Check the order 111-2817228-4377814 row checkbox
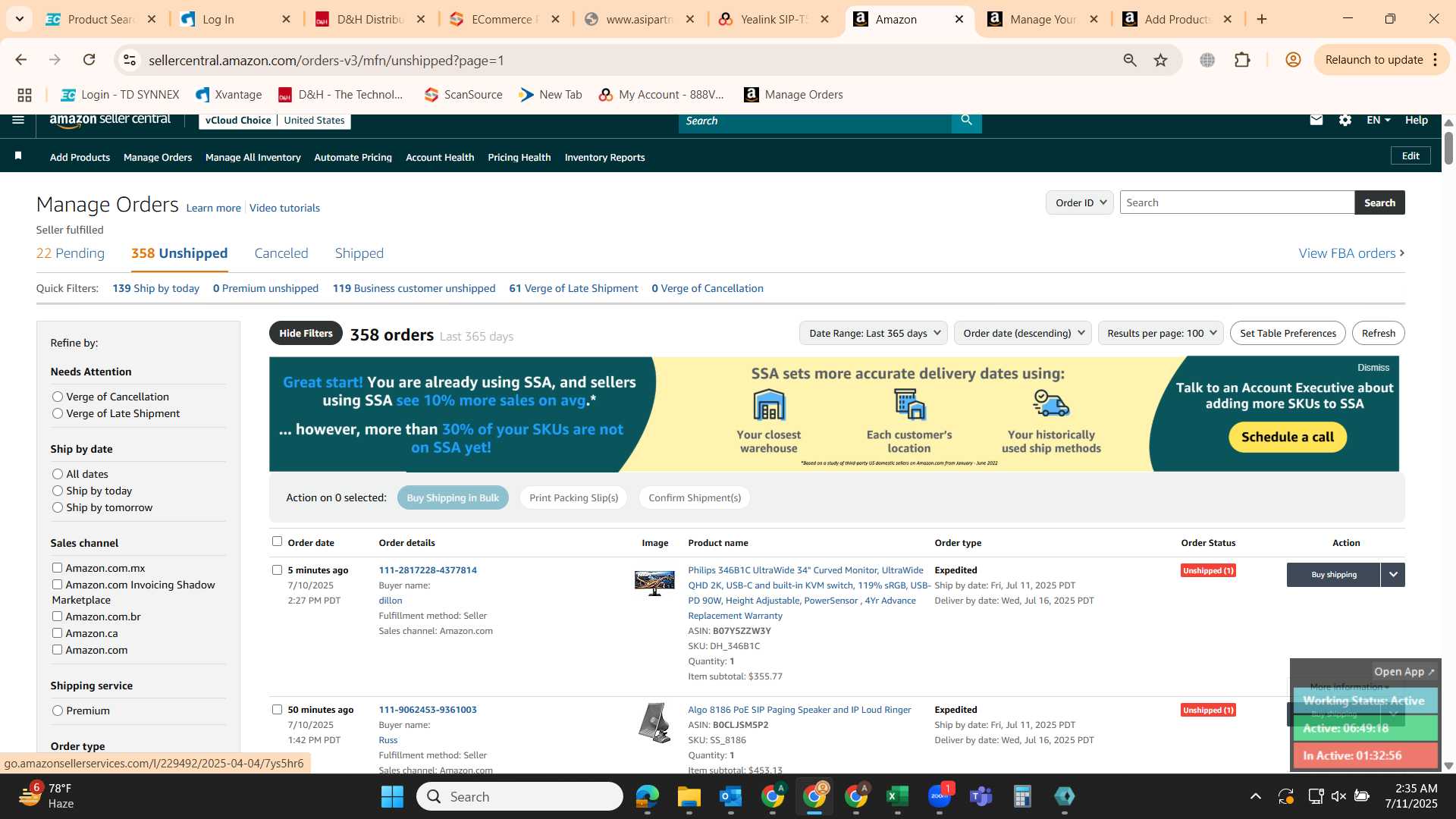Viewport: 1456px width, 819px height. click(277, 570)
